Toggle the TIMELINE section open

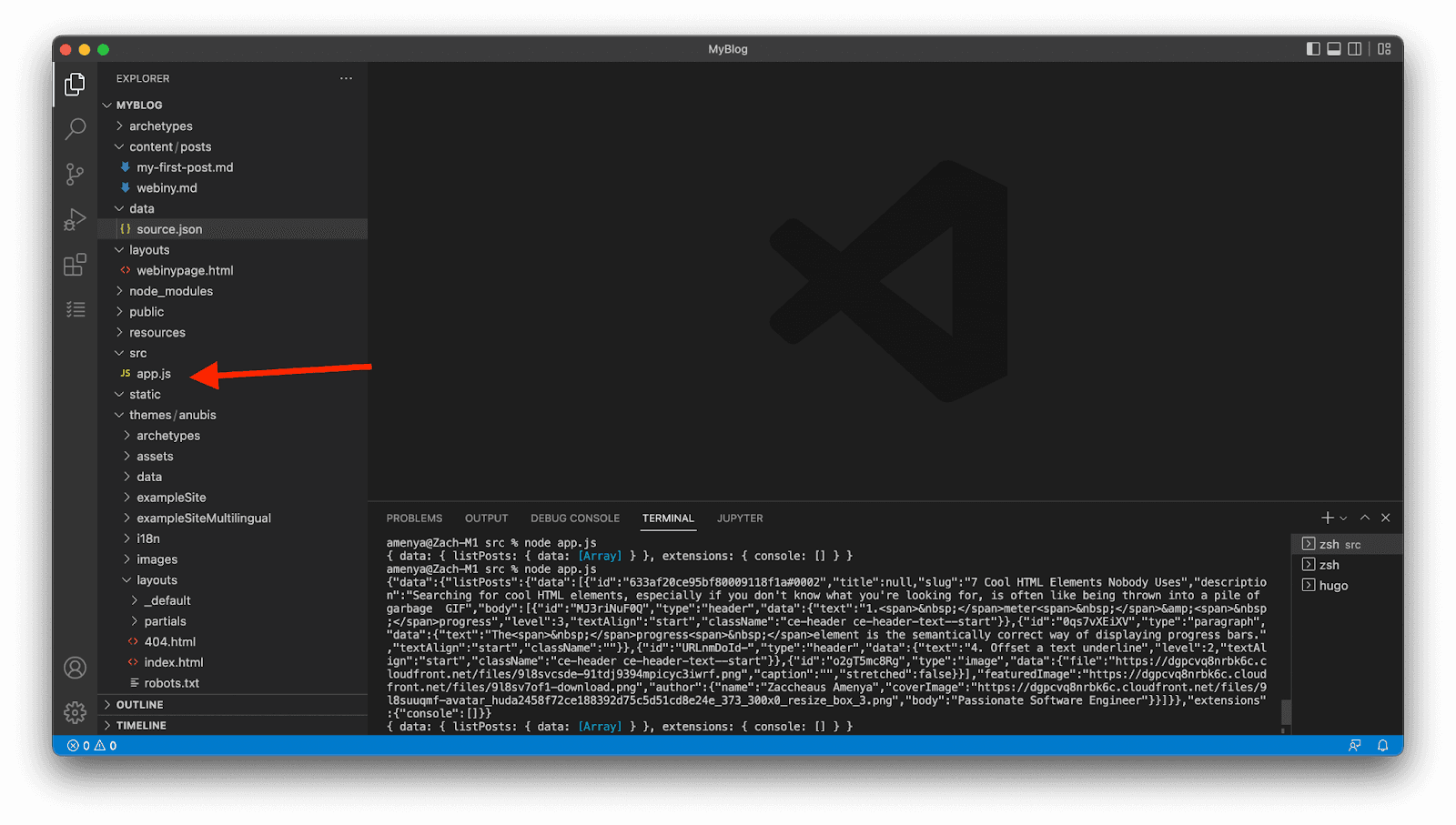(x=141, y=725)
